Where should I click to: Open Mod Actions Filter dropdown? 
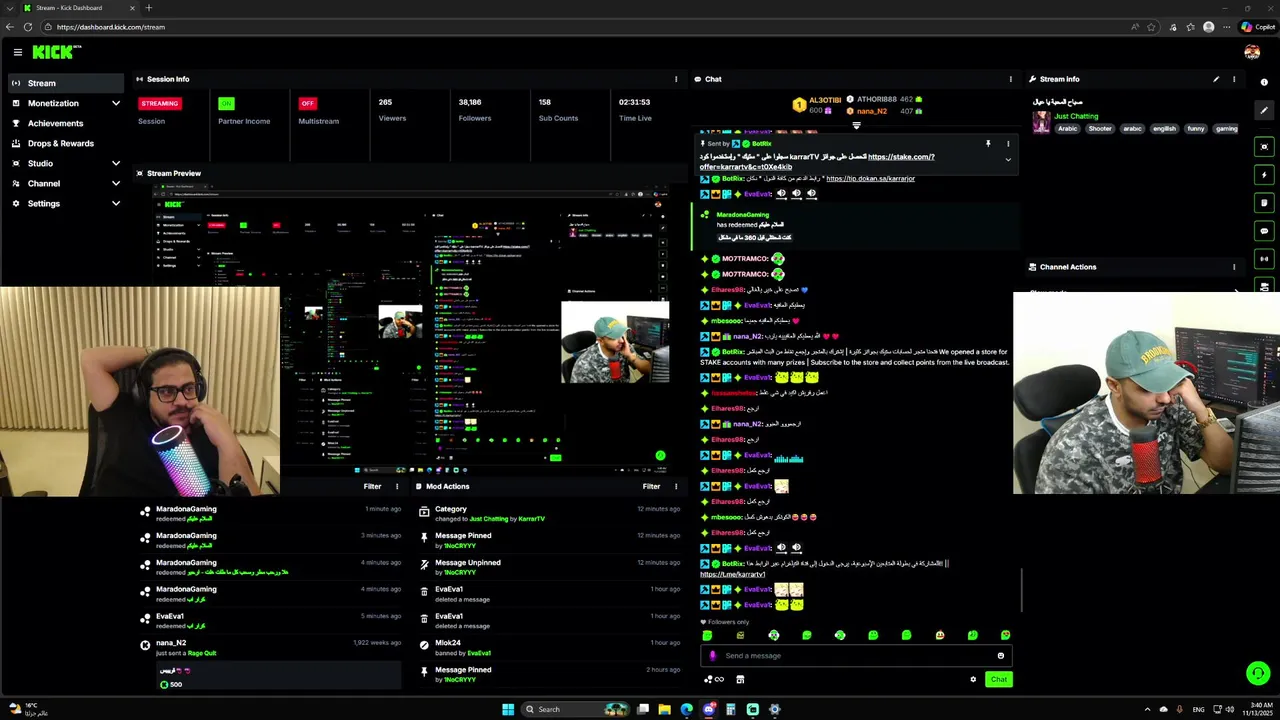click(651, 487)
